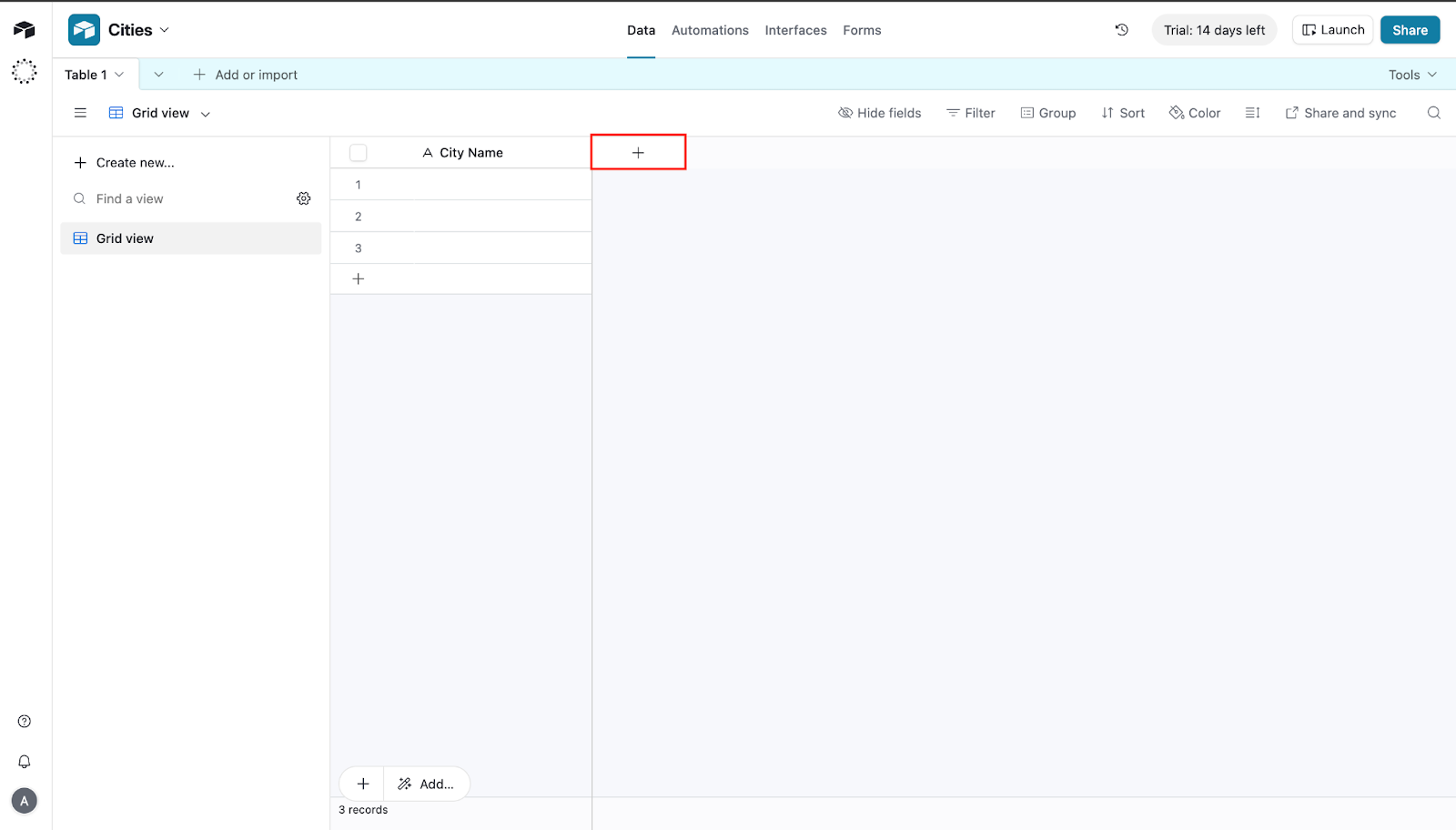Open the Cities base icon
Image resolution: width=1456 pixels, height=830 pixels.
tap(84, 30)
